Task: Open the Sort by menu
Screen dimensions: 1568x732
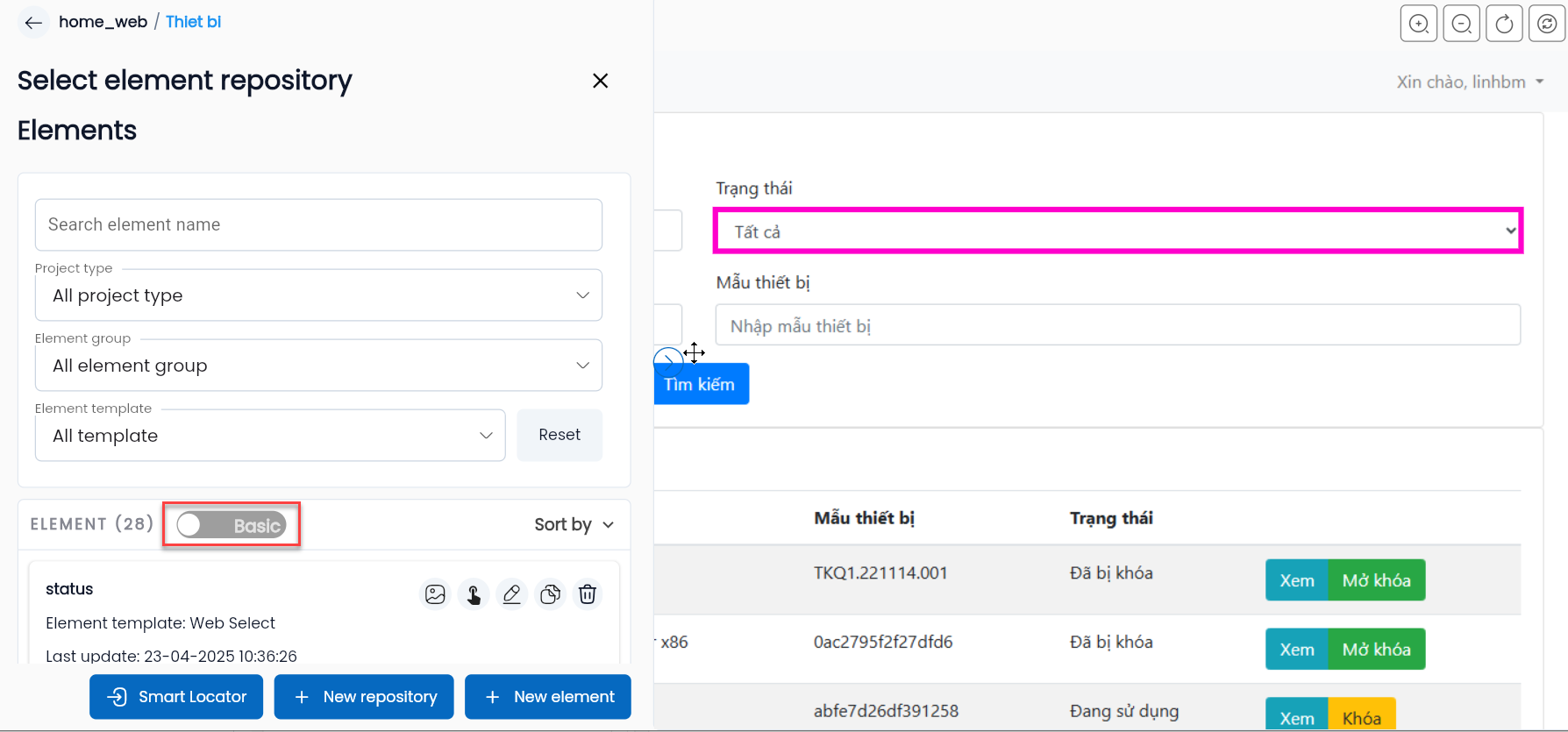Action: click(574, 524)
